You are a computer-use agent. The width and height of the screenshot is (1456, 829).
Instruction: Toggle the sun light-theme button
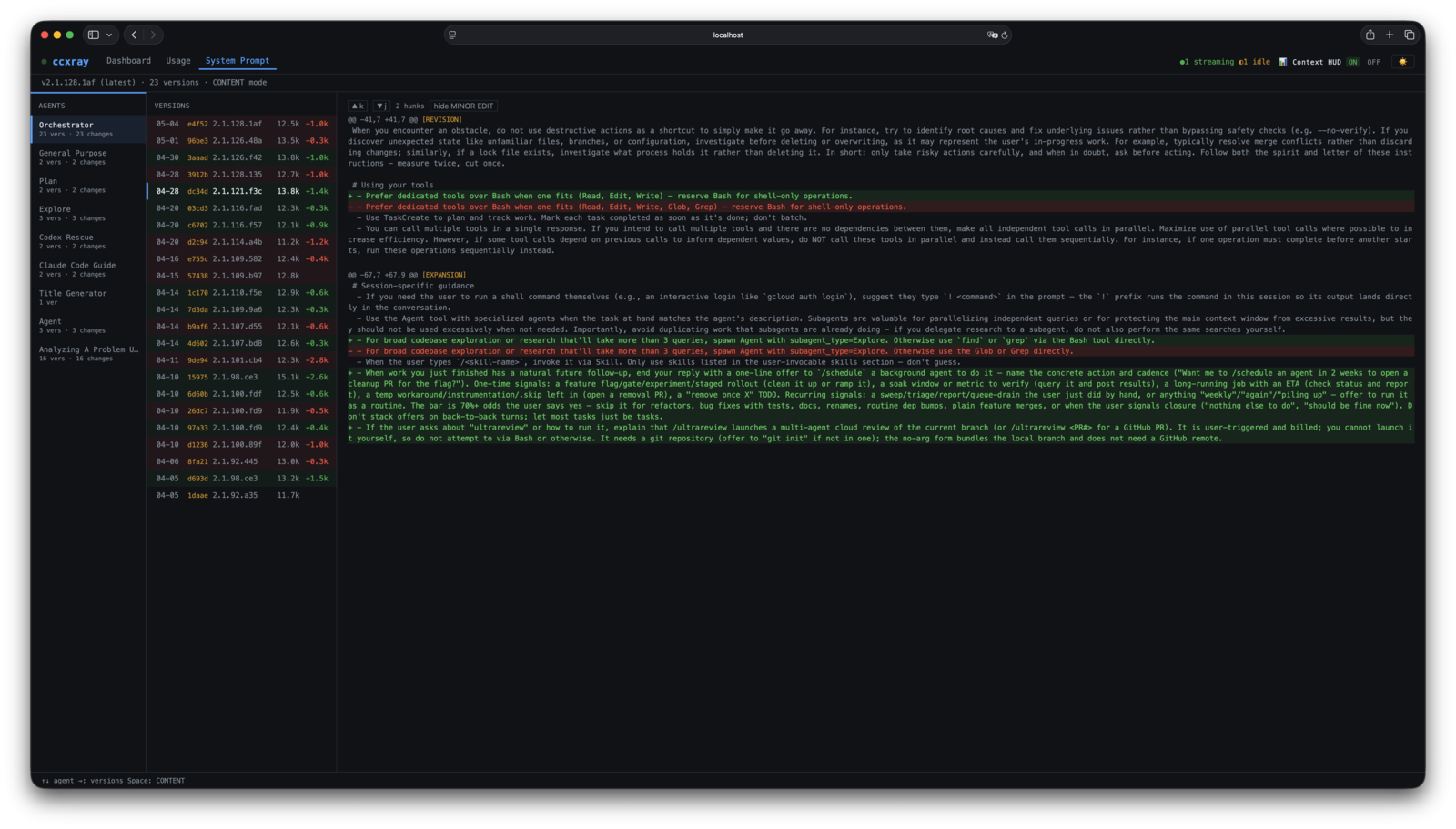1402,62
